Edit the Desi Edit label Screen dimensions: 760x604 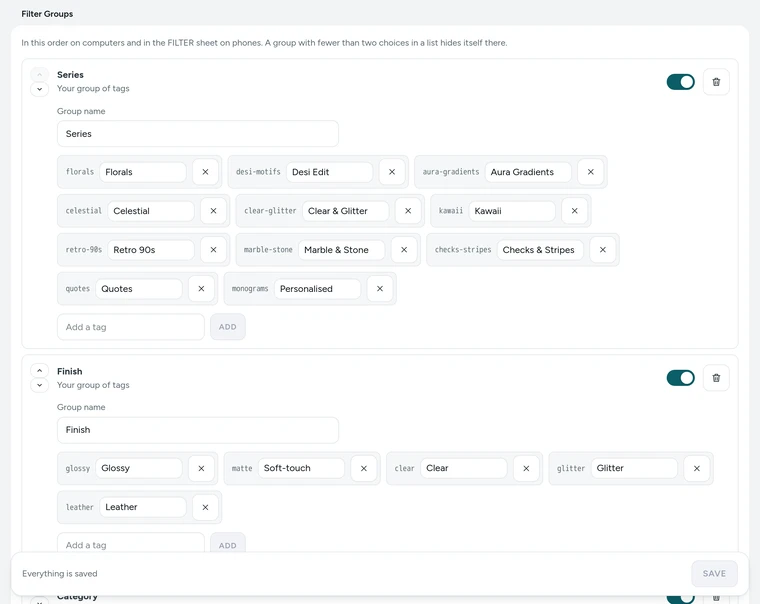[x=330, y=172]
